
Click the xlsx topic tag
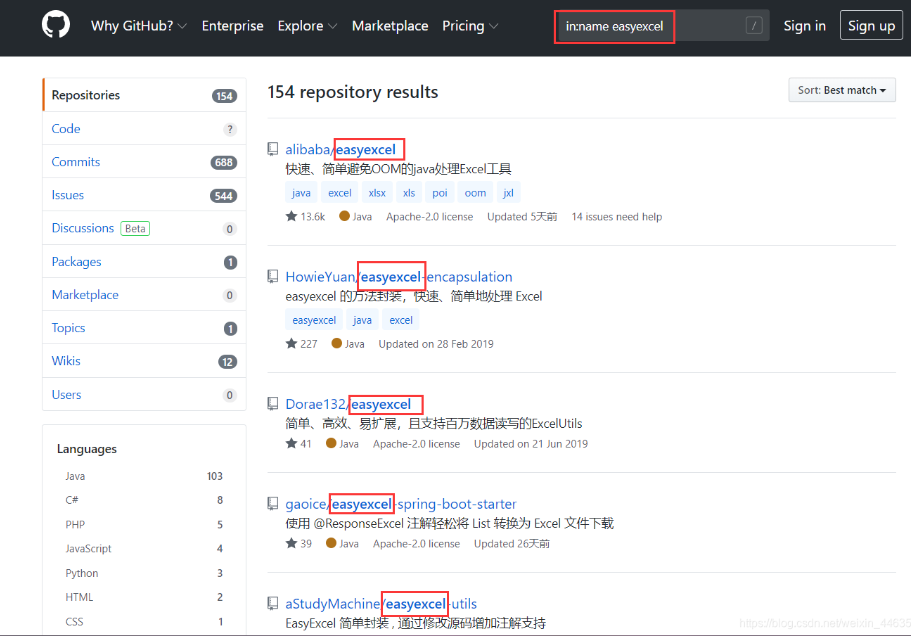click(x=377, y=193)
